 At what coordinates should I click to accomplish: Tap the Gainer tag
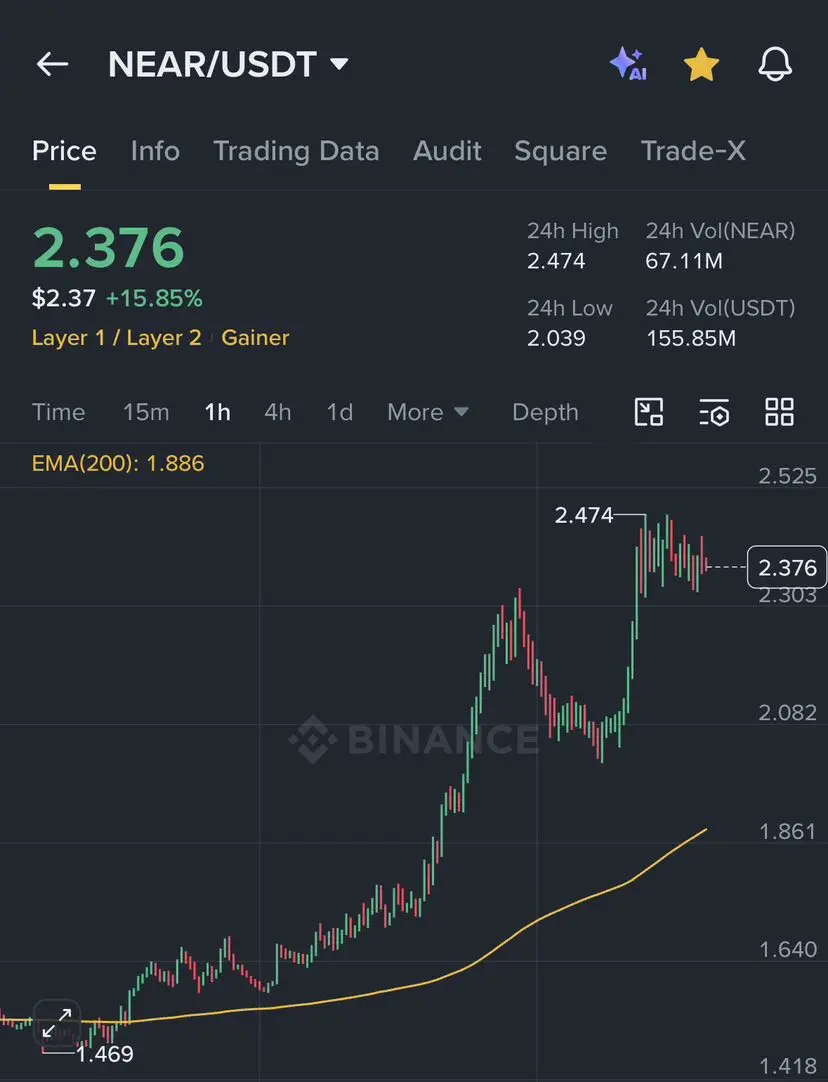pos(255,337)
